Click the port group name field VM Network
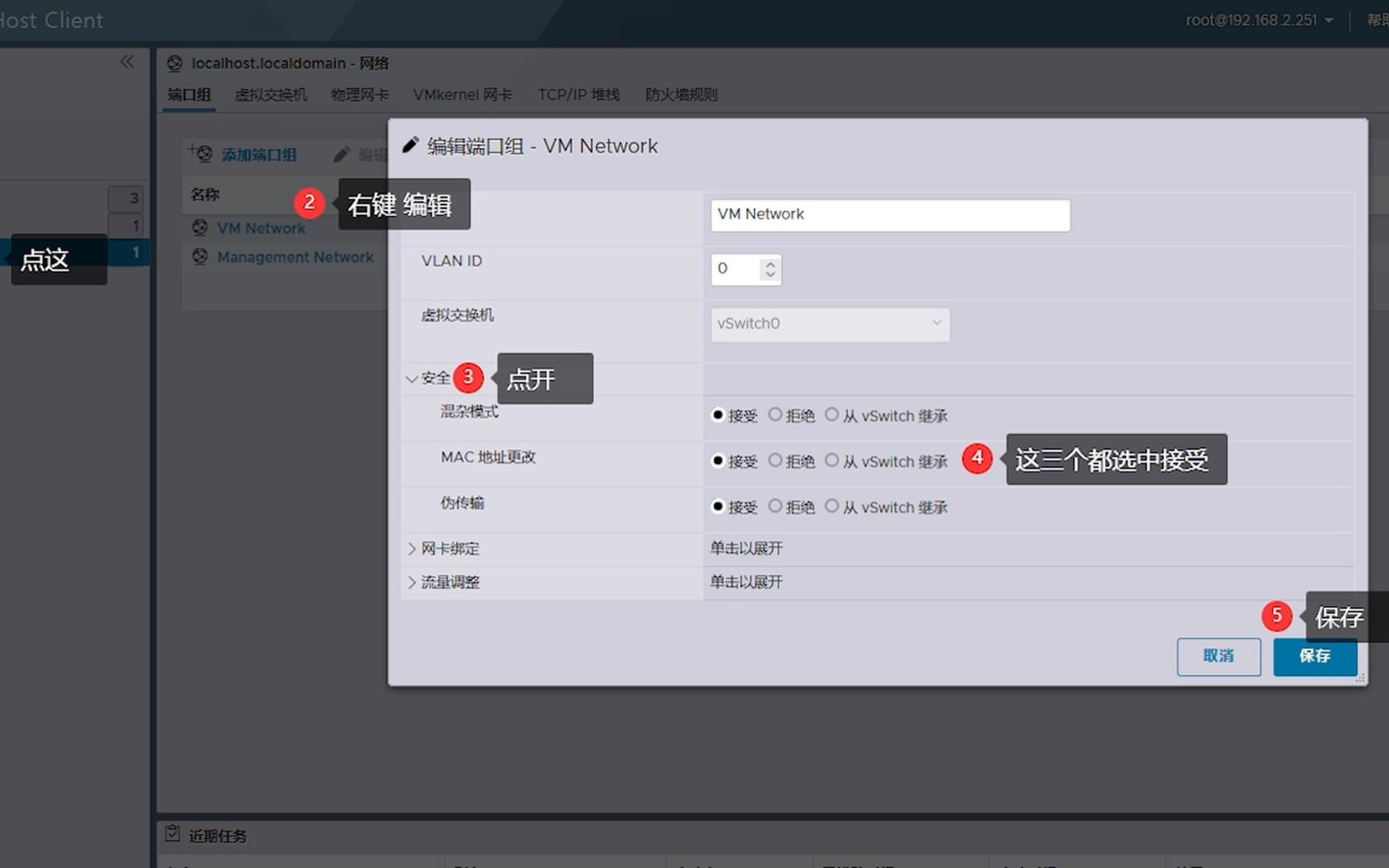 point(890,215)
